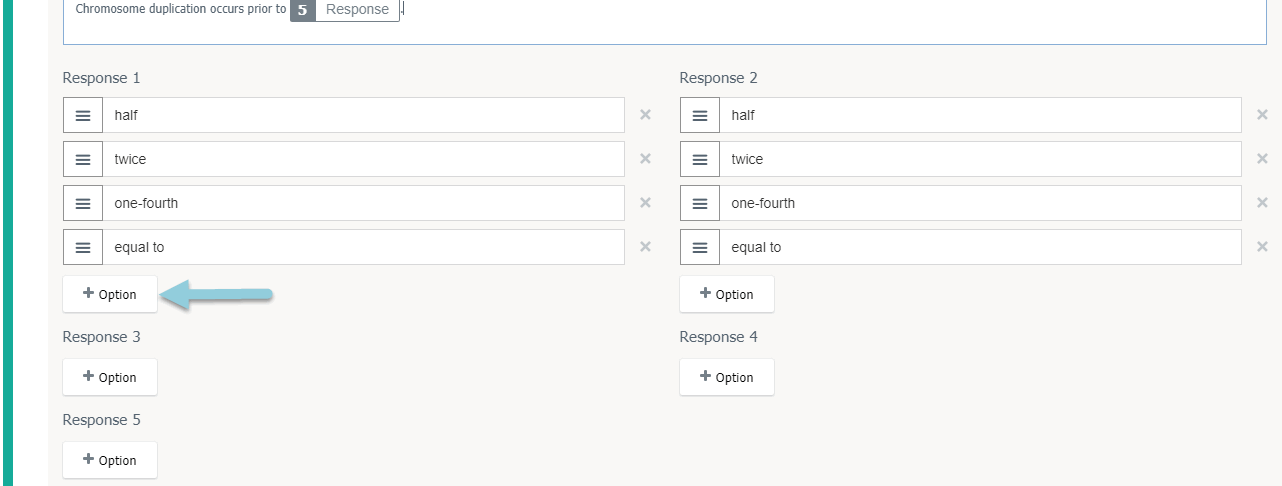Add an option under Response 4
Viewport: 1282px width, 486px height.
(727, 377)
